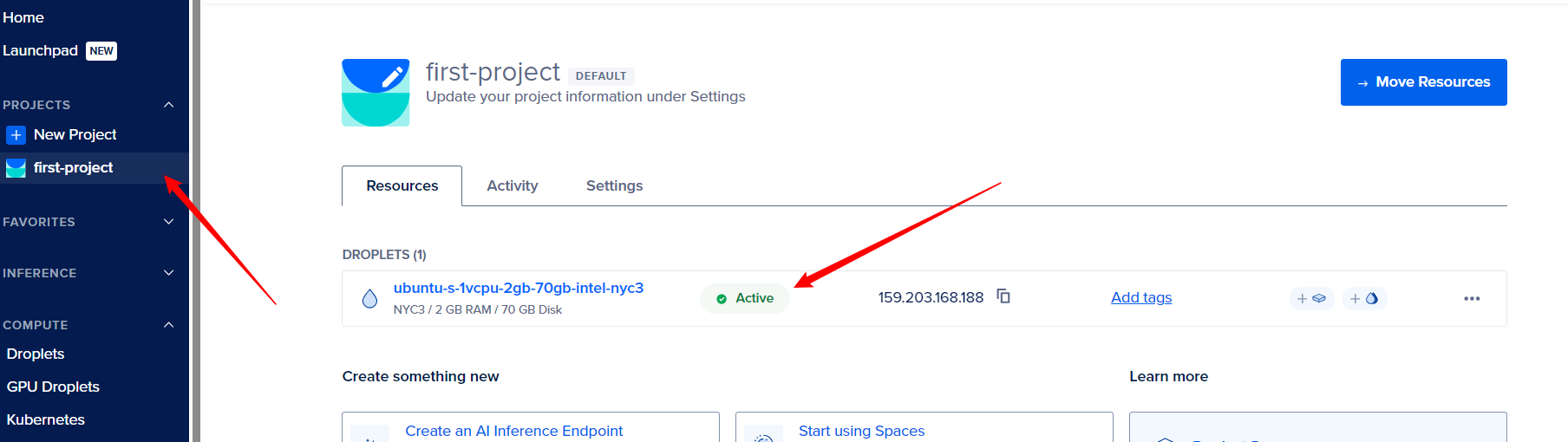Go to Home in the sidebar
Screen dimensions: 1568x442
[23, 17]
